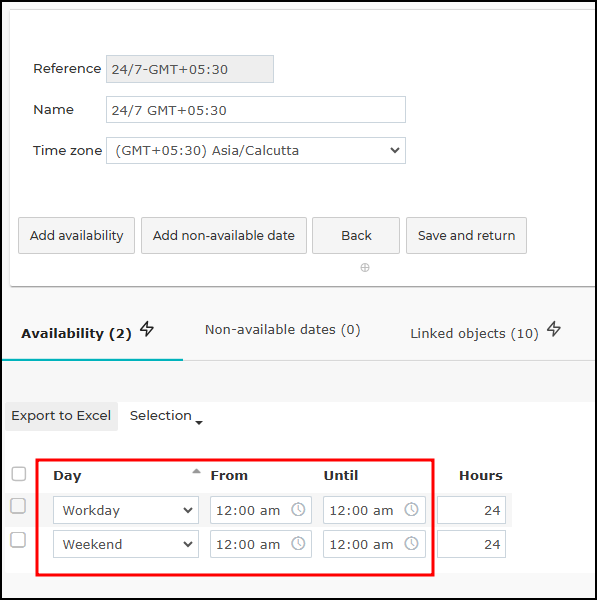The width and height of the screenshot is (597, 600).
Task: Click the From column header
Action: (229, 476)
